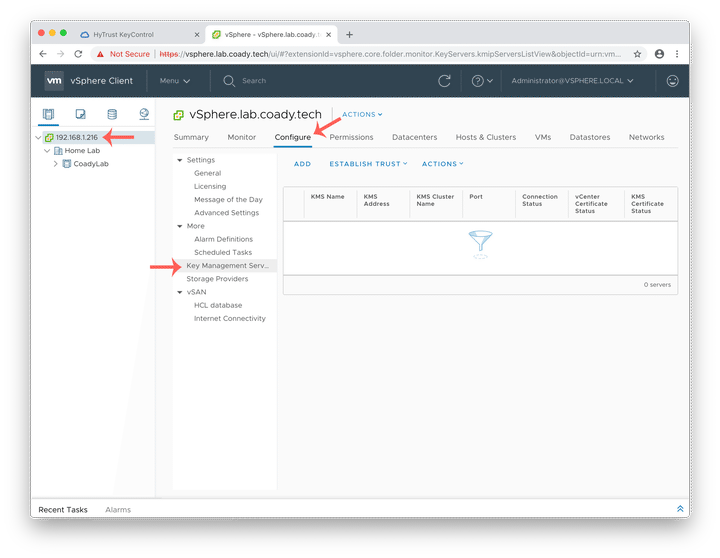
Task: Click the browser address bar URL
Action: pyautogui.click(x=390, y=54)
